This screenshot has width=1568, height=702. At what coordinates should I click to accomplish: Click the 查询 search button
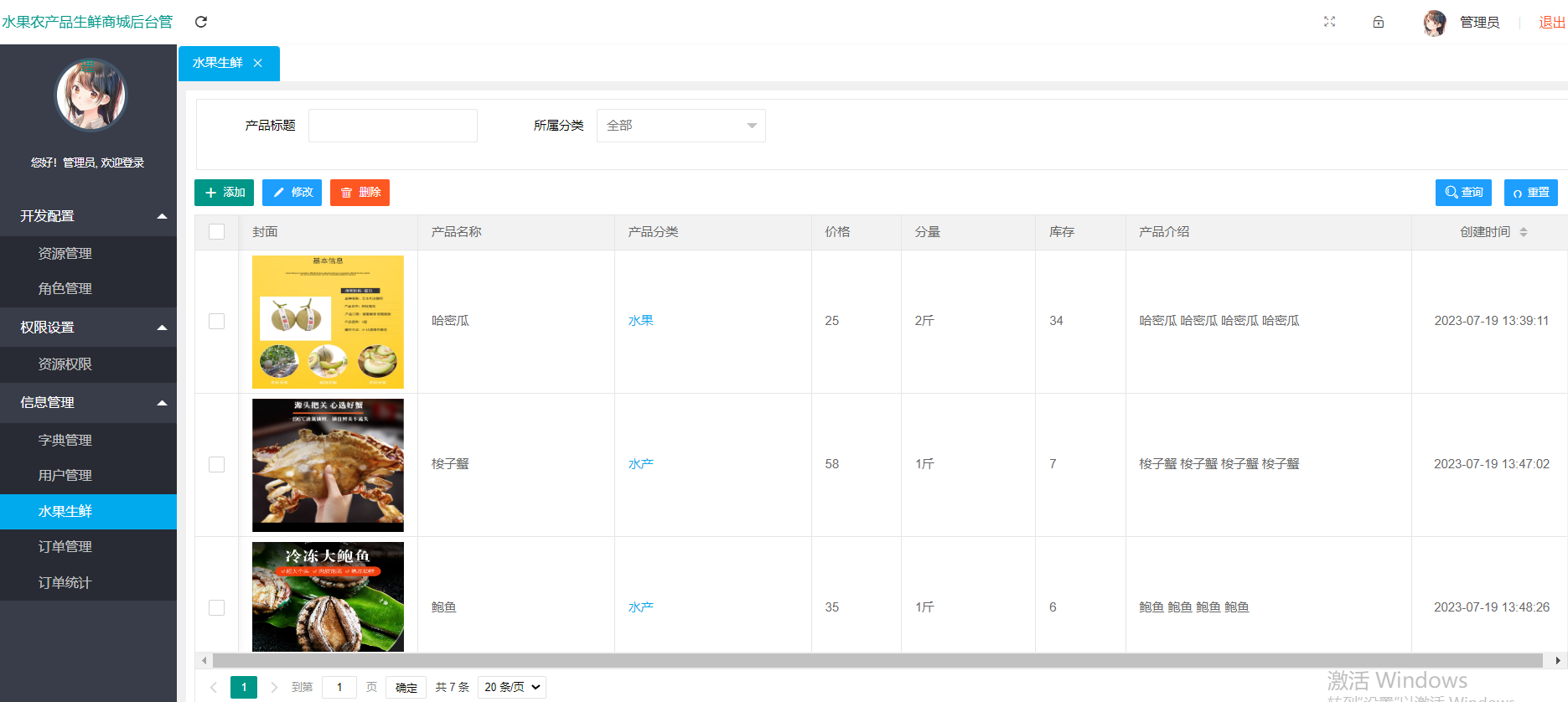1462,193
